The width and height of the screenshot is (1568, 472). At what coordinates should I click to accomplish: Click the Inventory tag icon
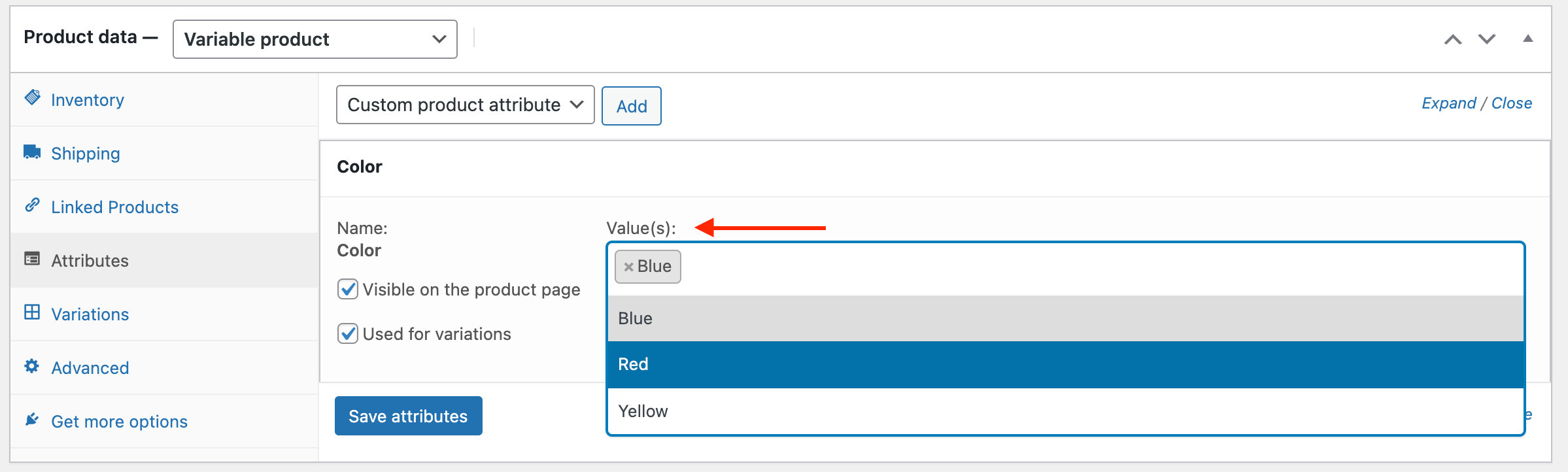pos(32,98)
